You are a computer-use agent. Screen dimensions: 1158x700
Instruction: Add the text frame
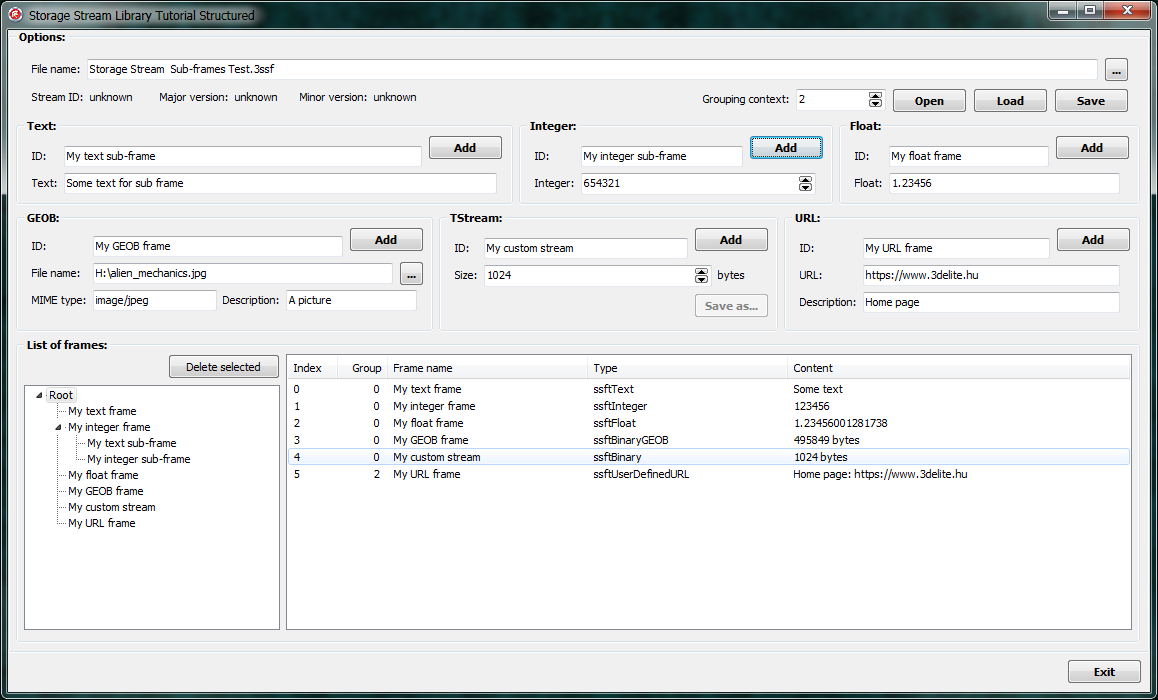(465, 148)
